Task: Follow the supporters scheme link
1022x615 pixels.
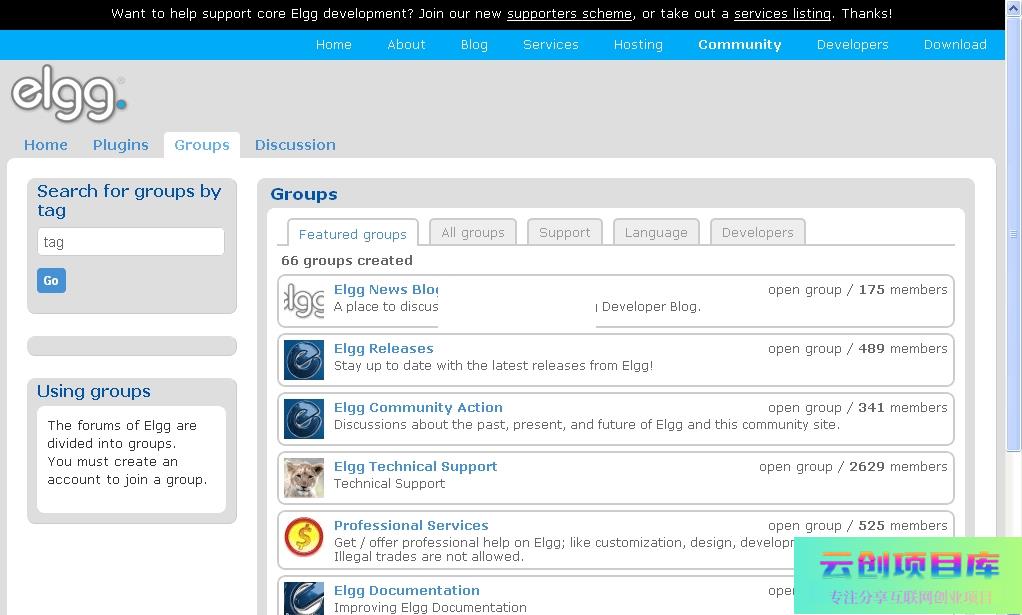Action: (x=569, y=14)
